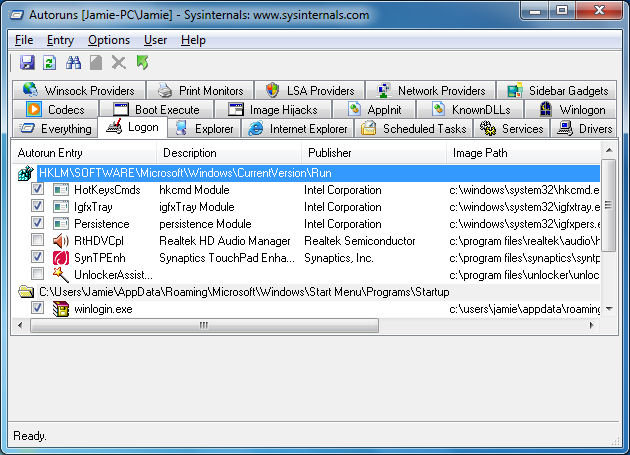Click the Find binoculars icon

73,63
